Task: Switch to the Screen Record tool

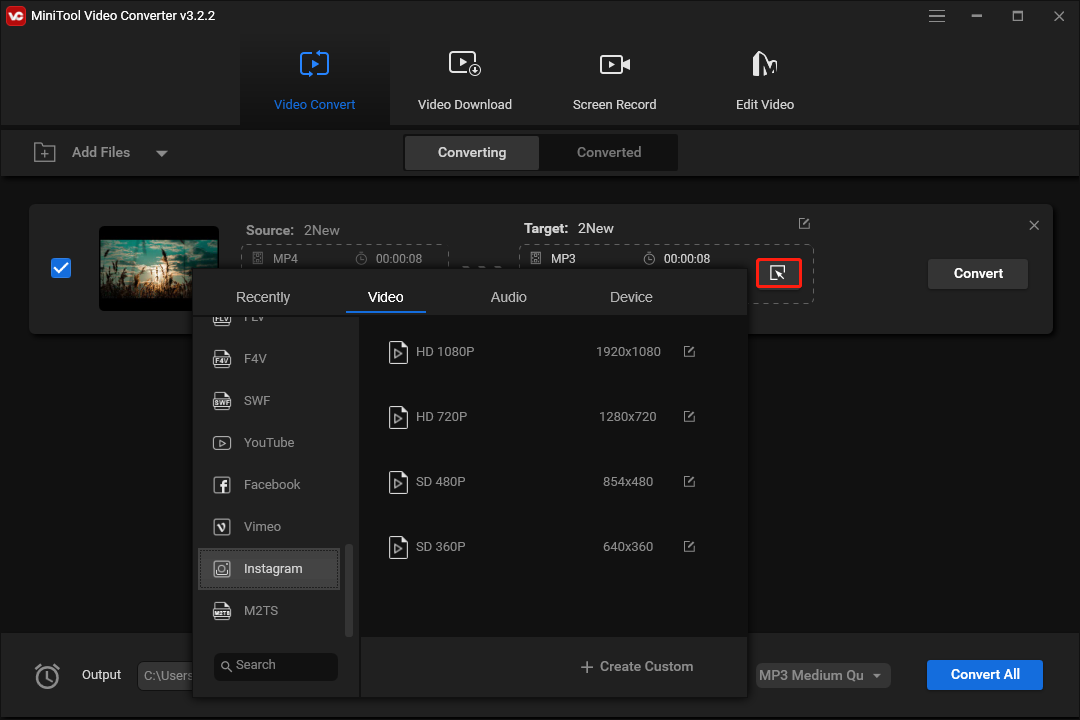Action: [x=614, y=80]
